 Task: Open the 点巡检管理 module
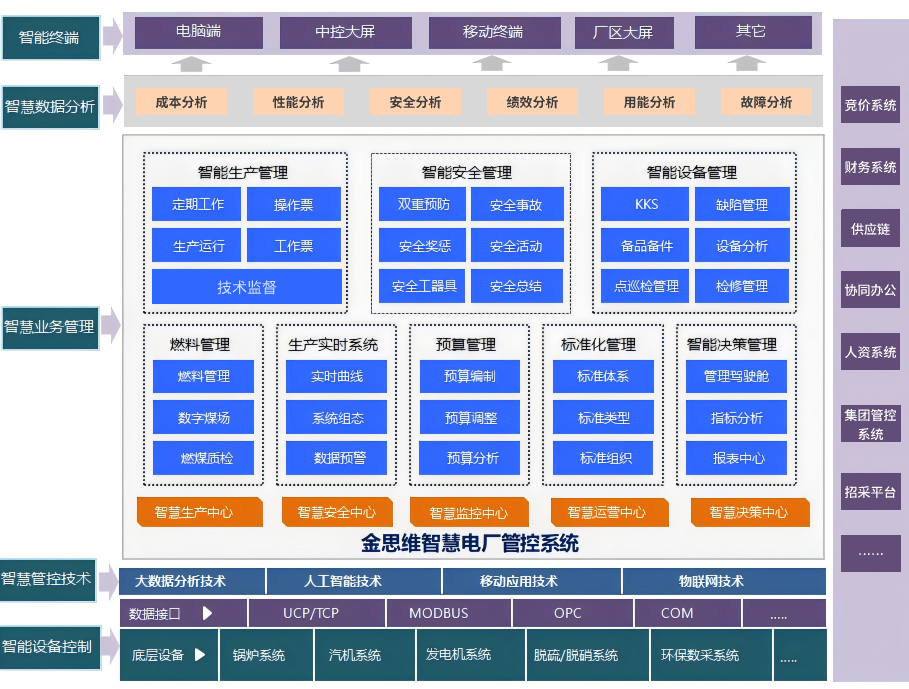point(645,286)
